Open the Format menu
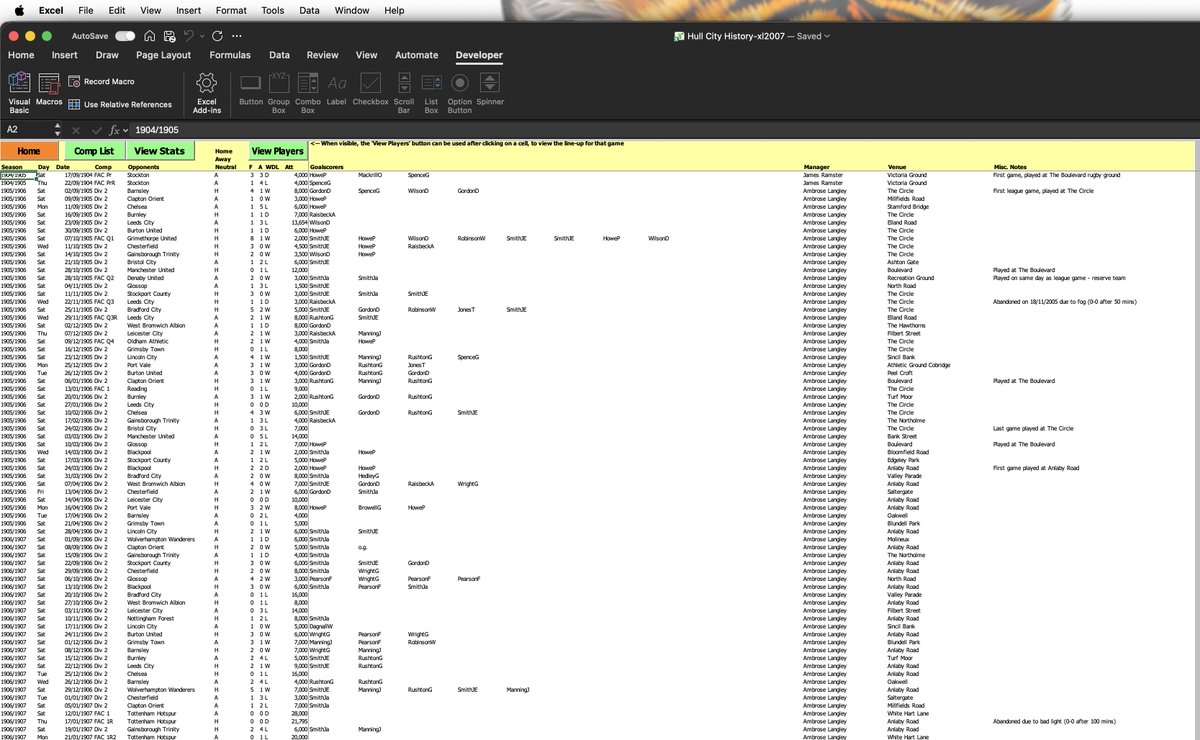Viewport: 1200px width, 740px height. click(x=231, y=10)
